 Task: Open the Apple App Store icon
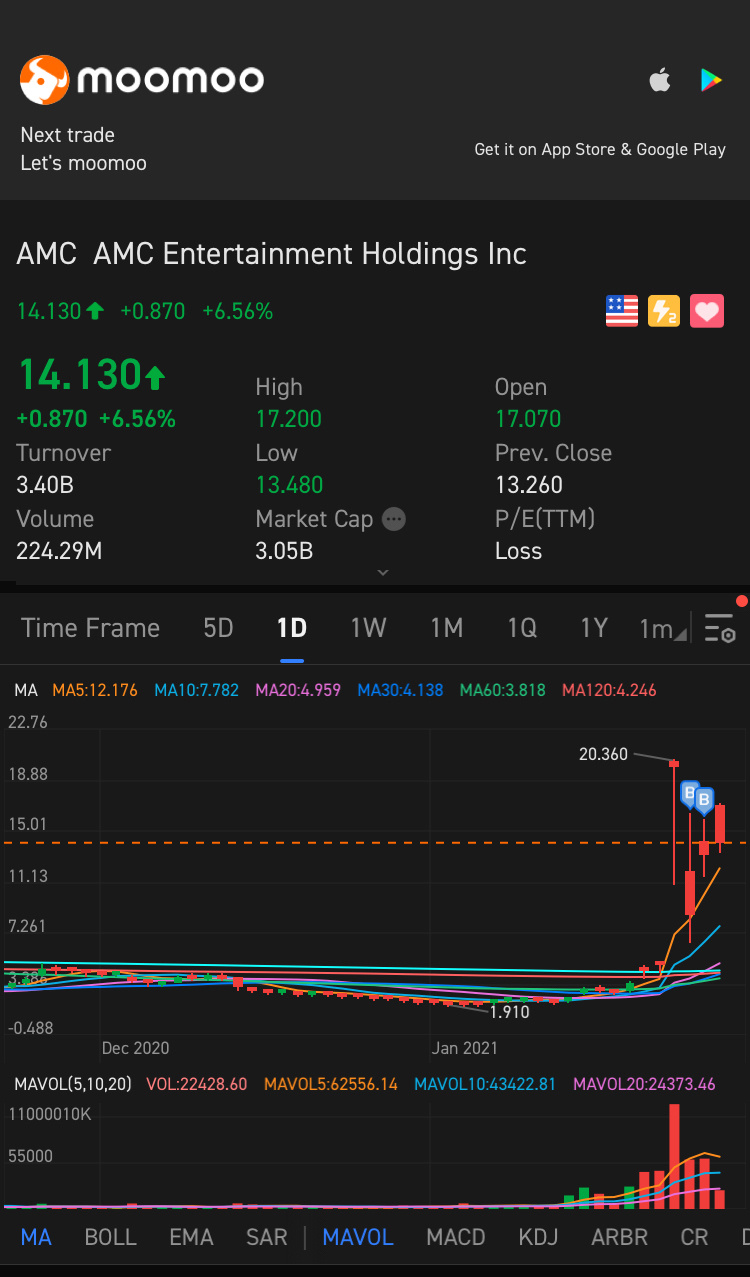click(x=660, y=80)
